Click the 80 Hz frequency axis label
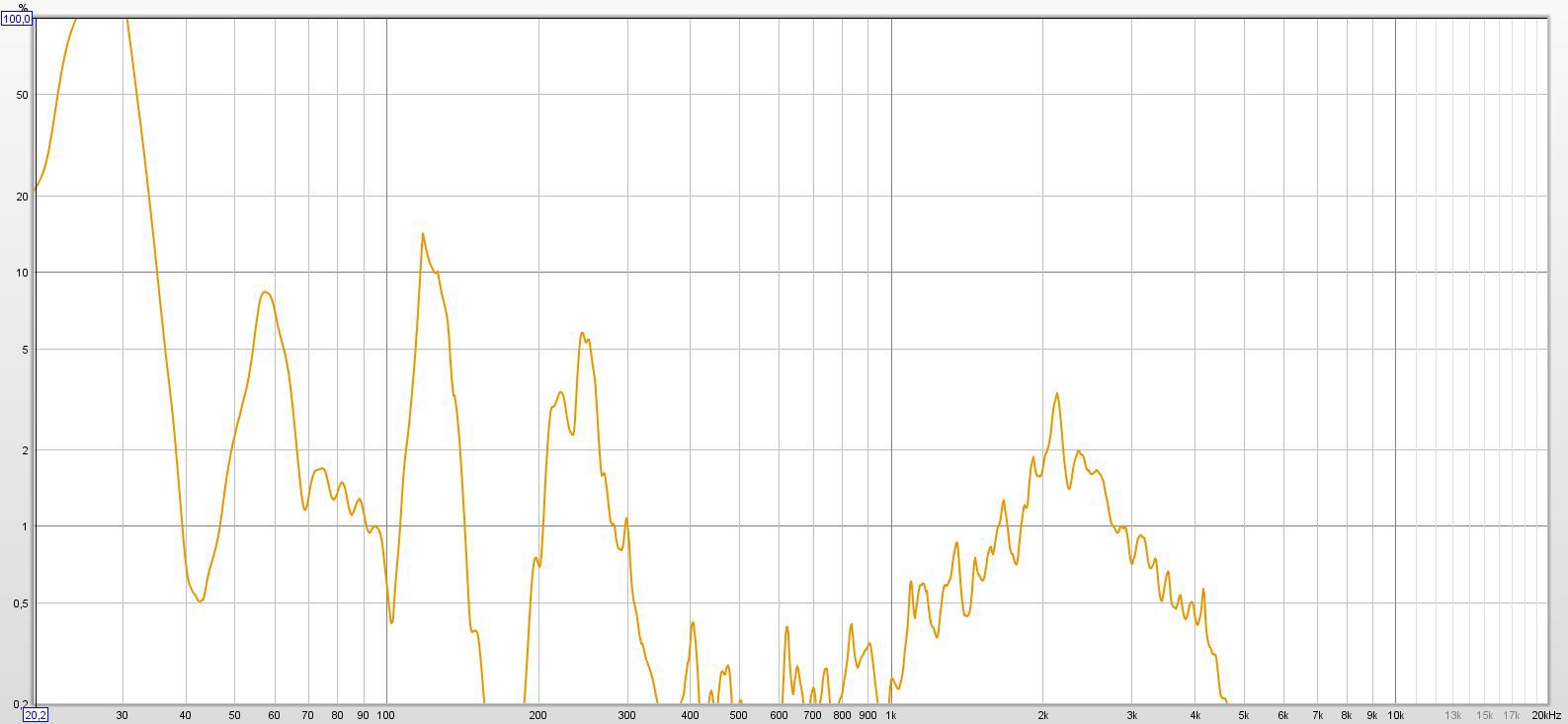 [337, 715]
